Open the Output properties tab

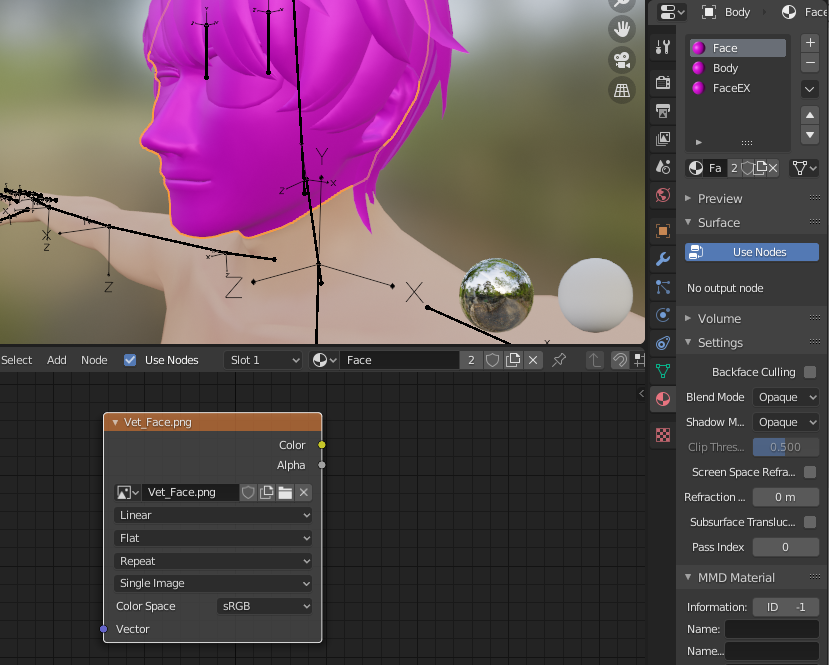point(662,110)
